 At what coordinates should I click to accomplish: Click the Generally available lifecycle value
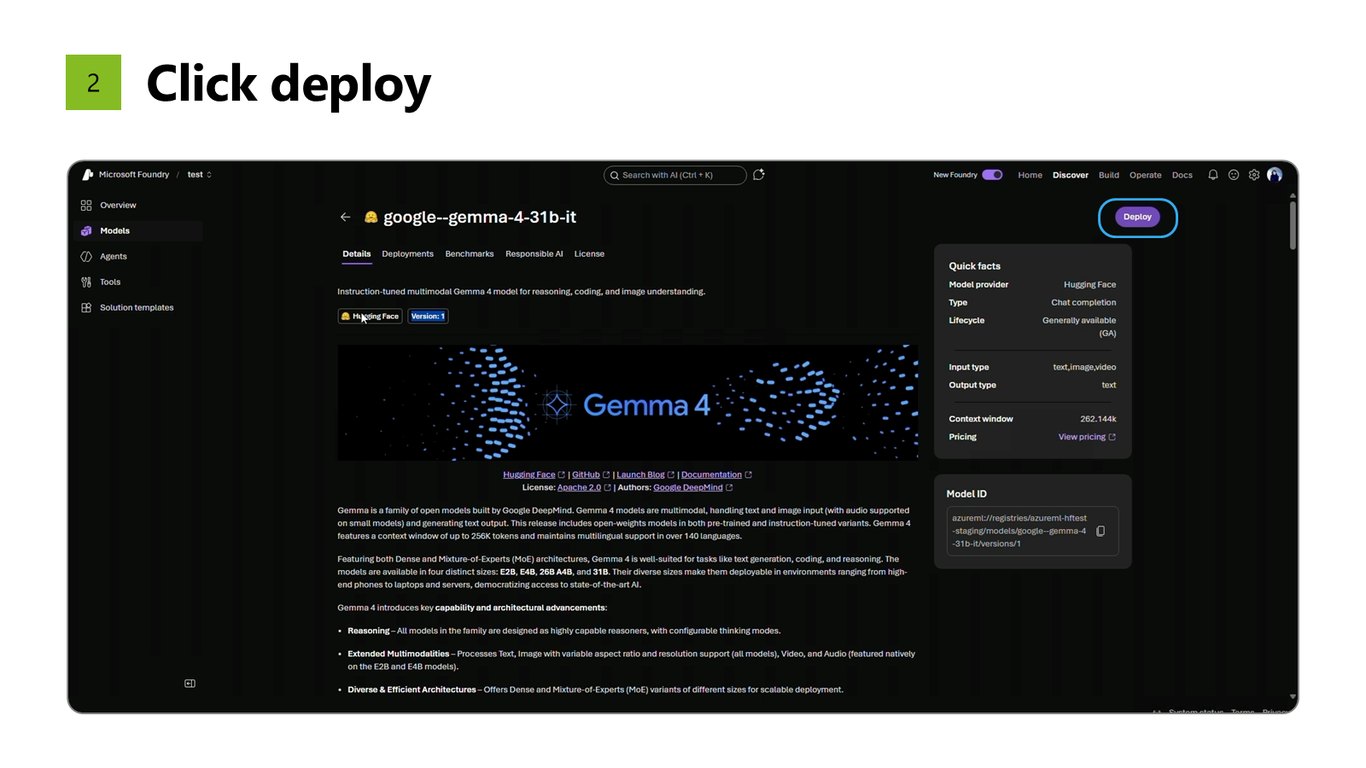coord(1079,327)
